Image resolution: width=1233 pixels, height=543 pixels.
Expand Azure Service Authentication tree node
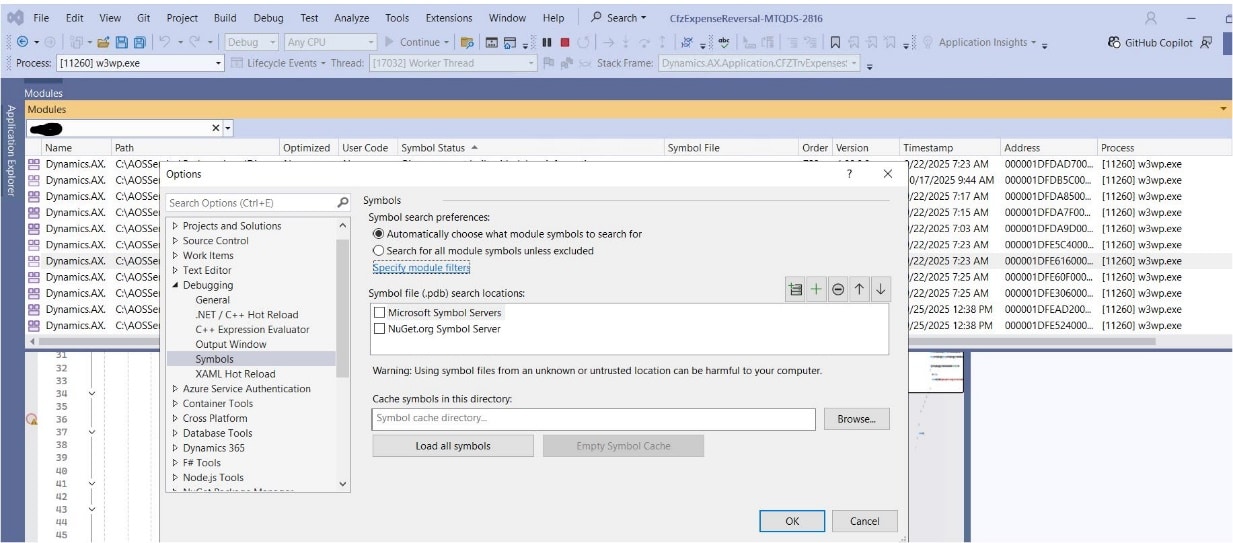(176, 389)
